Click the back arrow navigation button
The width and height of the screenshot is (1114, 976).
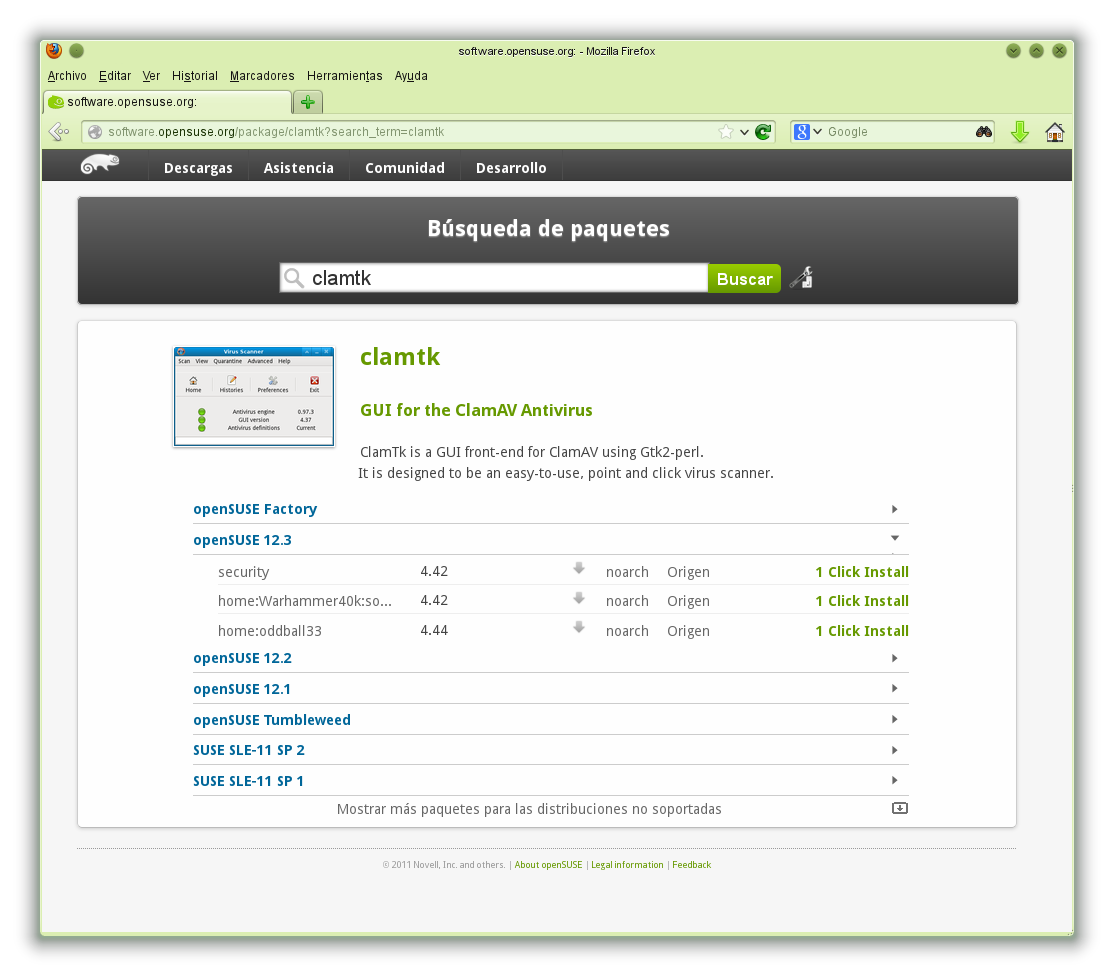[x=59, y=131]
